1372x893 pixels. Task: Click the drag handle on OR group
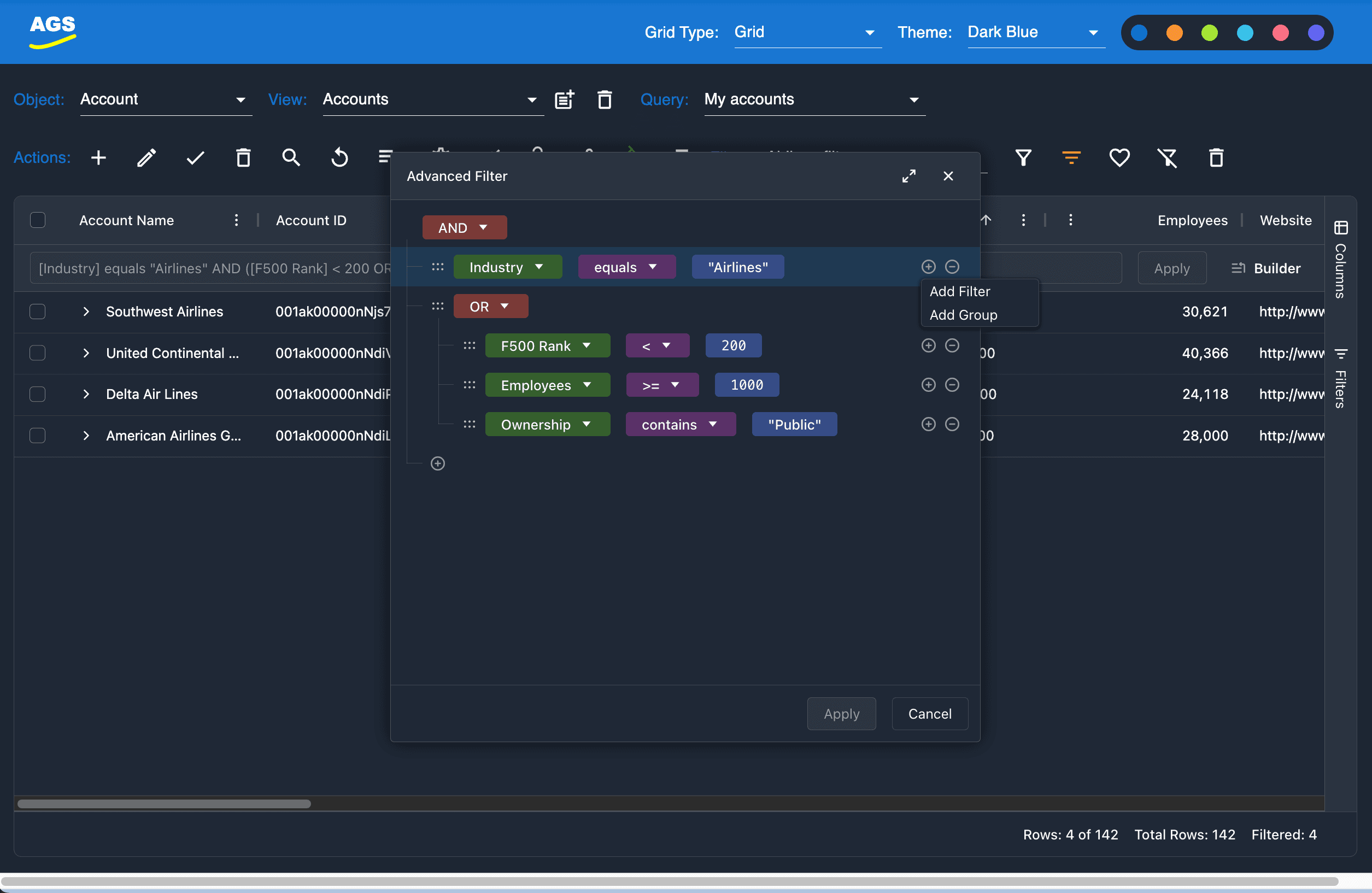(437, 306)
